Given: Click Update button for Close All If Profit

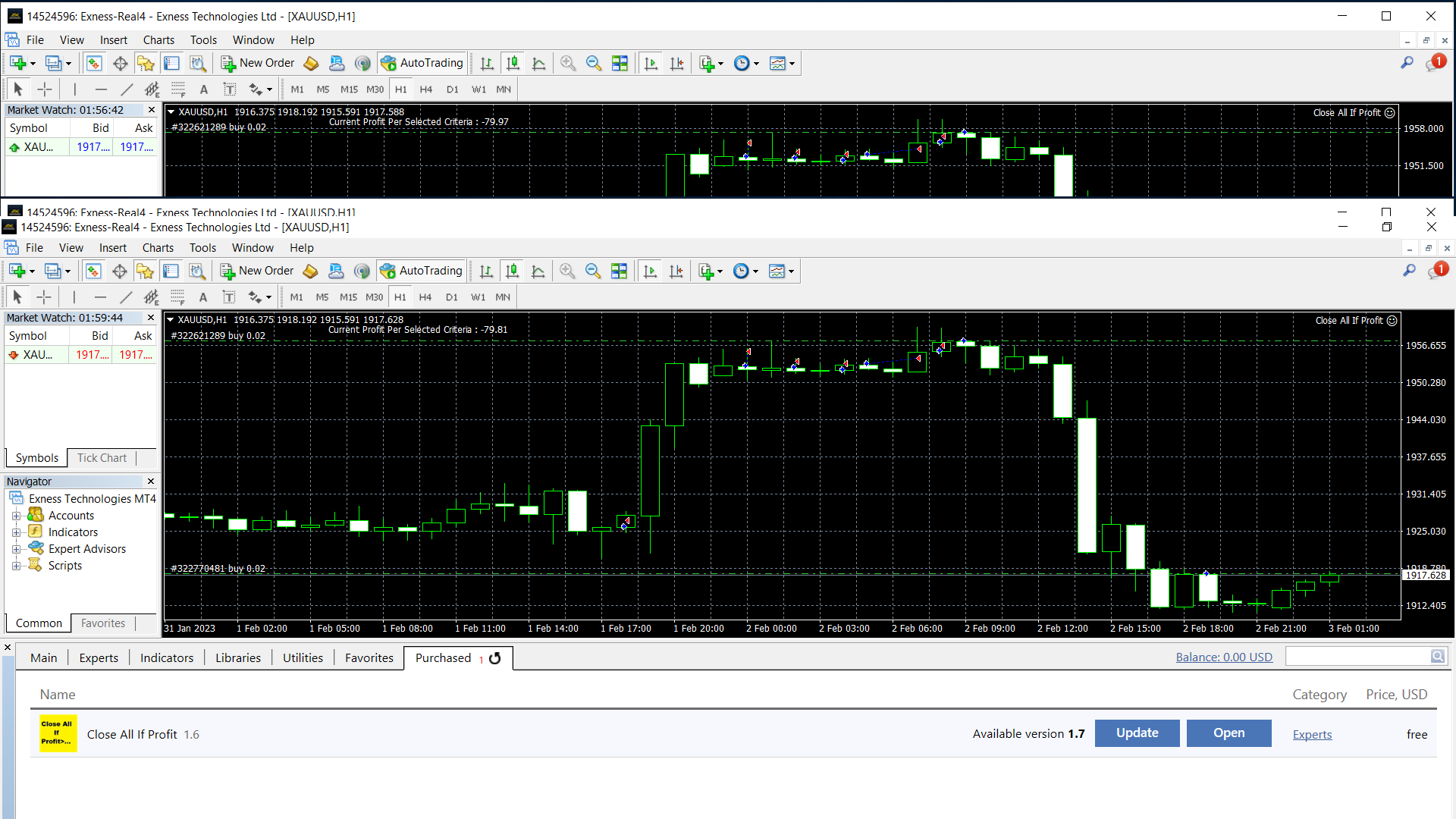Looking at the screenshot, I should point(1137,733).
